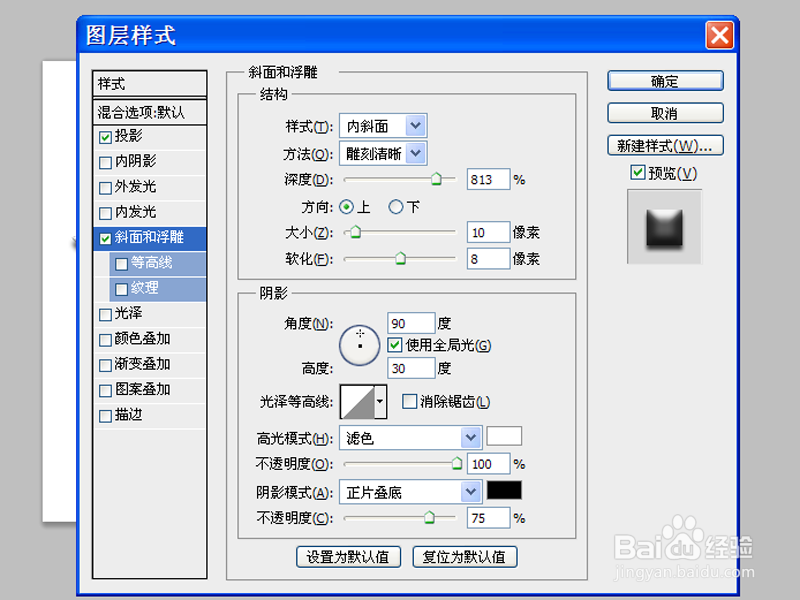Click the 深度 slider handle
The height and width of the screenshot is (600, 800).
pos(436,179)
